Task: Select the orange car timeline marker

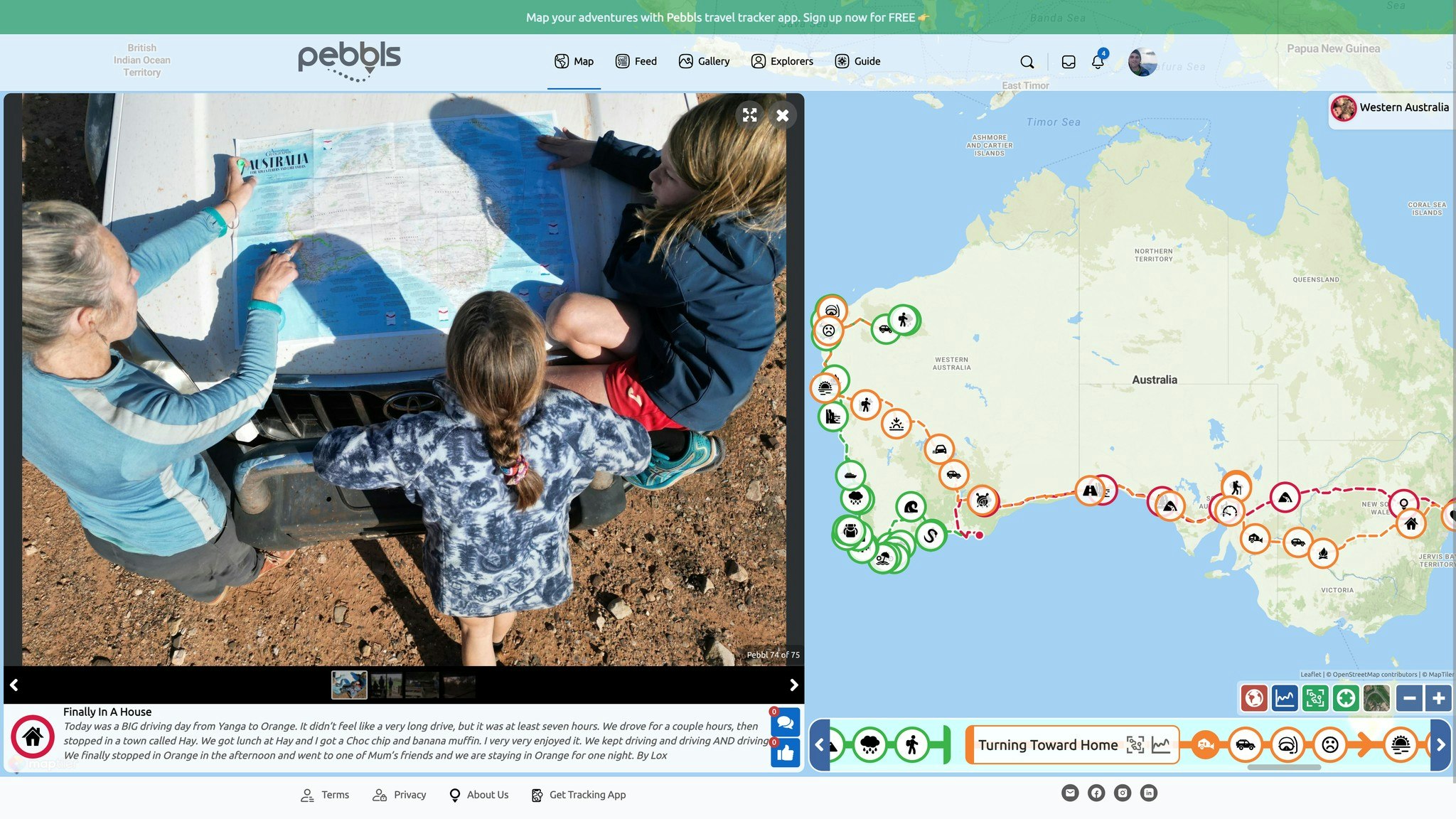Action: (x=1245, y=745)
